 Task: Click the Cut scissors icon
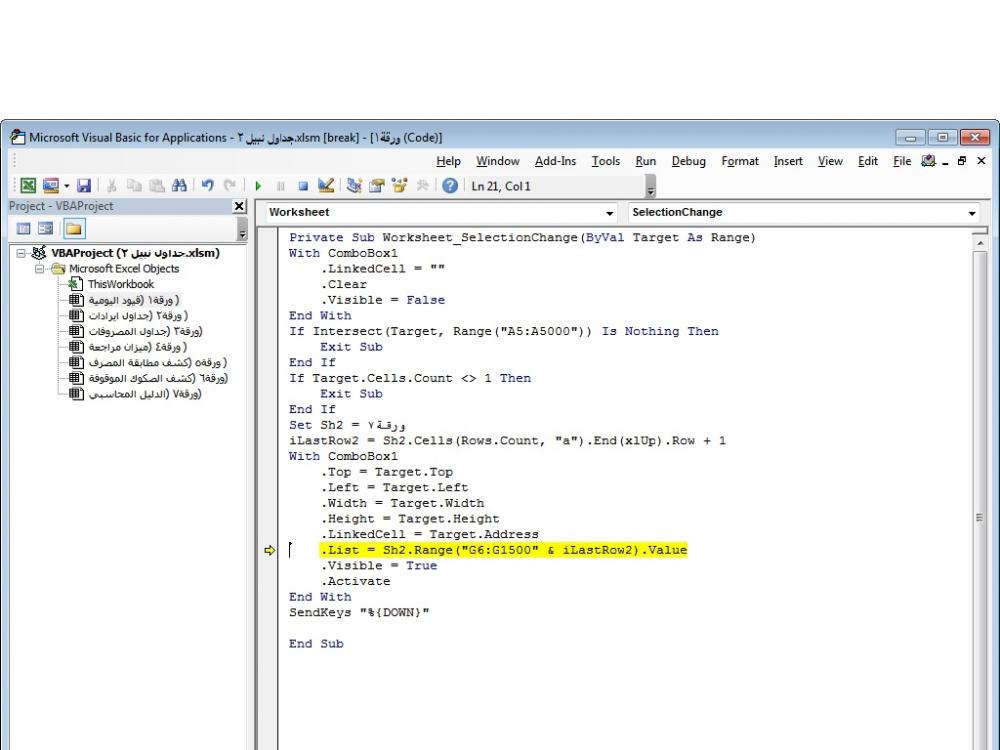(112, 186)
